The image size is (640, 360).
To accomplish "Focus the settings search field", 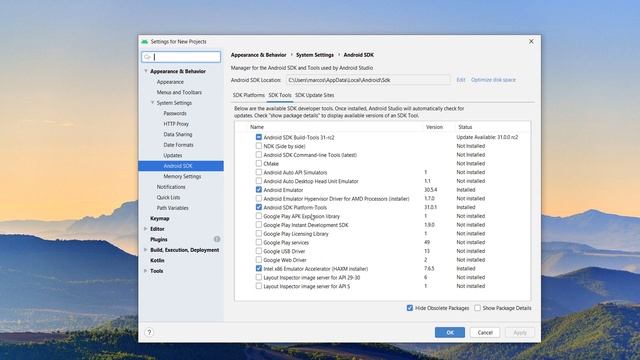I will point(181,57).
